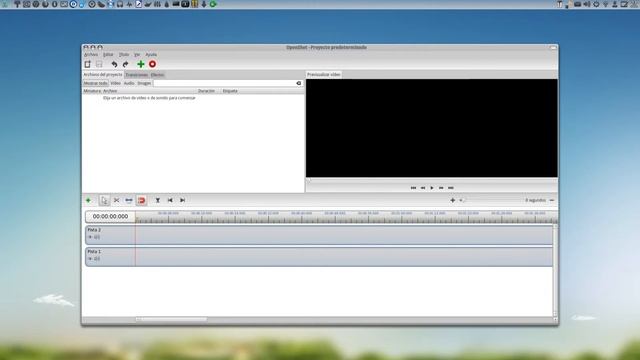Click the timeline zoom out minus icon
This screenshot has height=360, width=640.
click(552, 200)
